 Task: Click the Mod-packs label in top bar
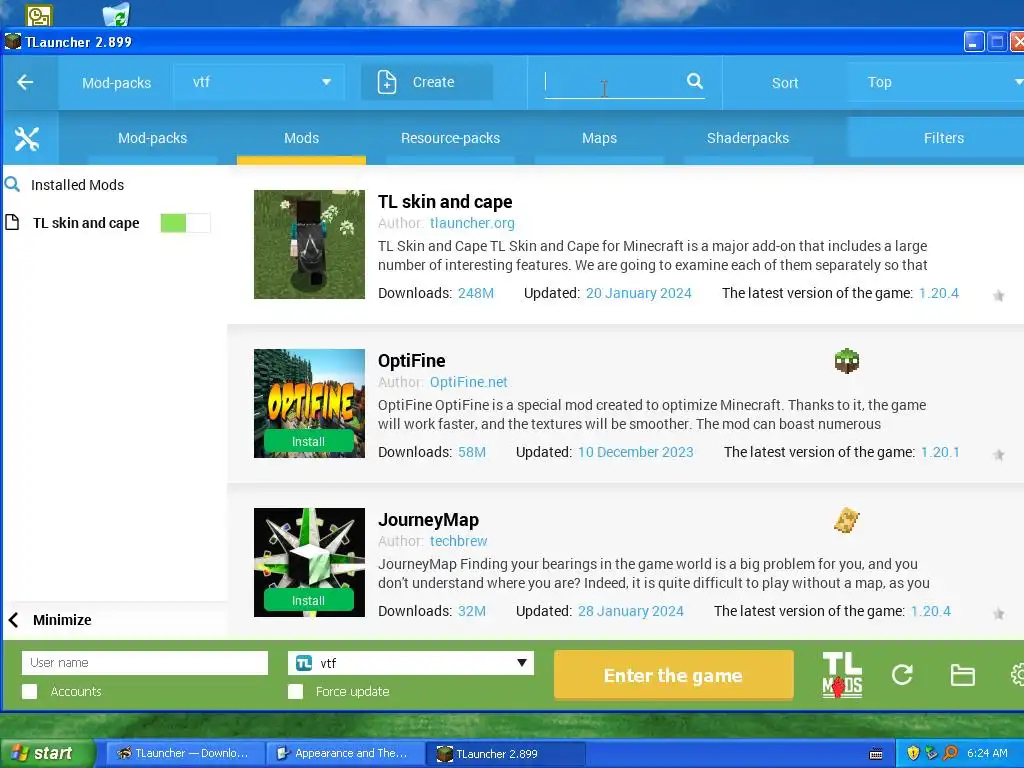[x=116, y=83]
